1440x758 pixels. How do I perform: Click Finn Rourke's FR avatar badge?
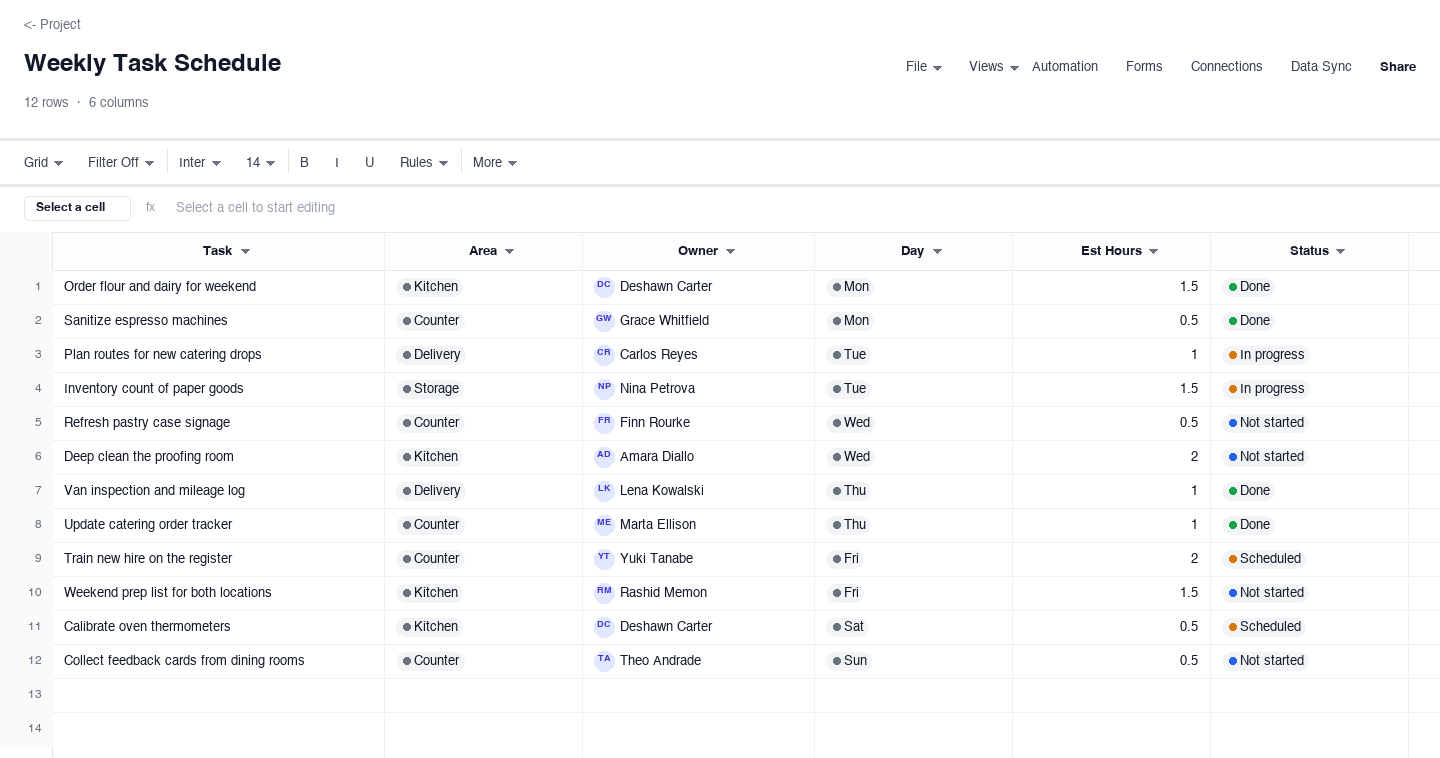[604, 422]
